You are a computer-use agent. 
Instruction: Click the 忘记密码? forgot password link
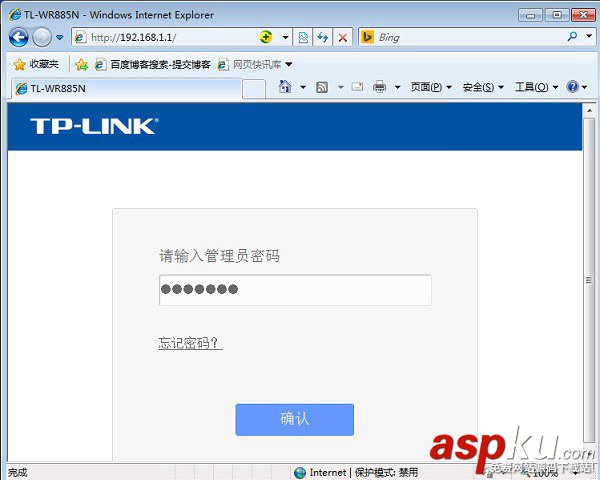point(190,343)
